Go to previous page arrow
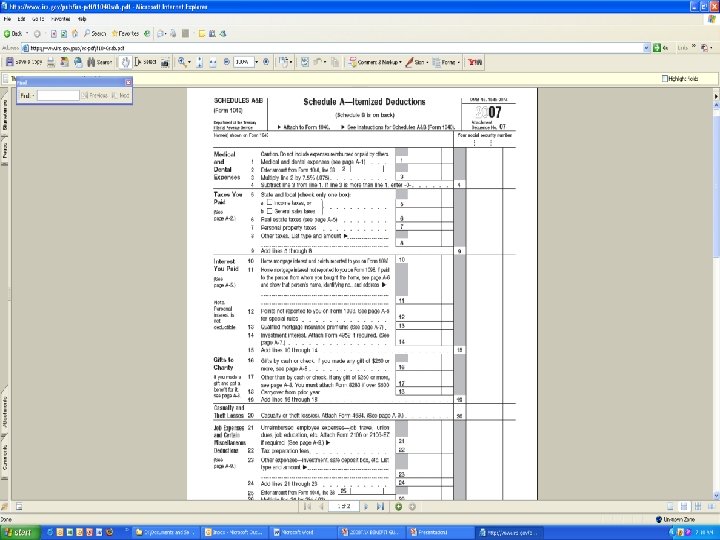 click(x=321, y=506)
